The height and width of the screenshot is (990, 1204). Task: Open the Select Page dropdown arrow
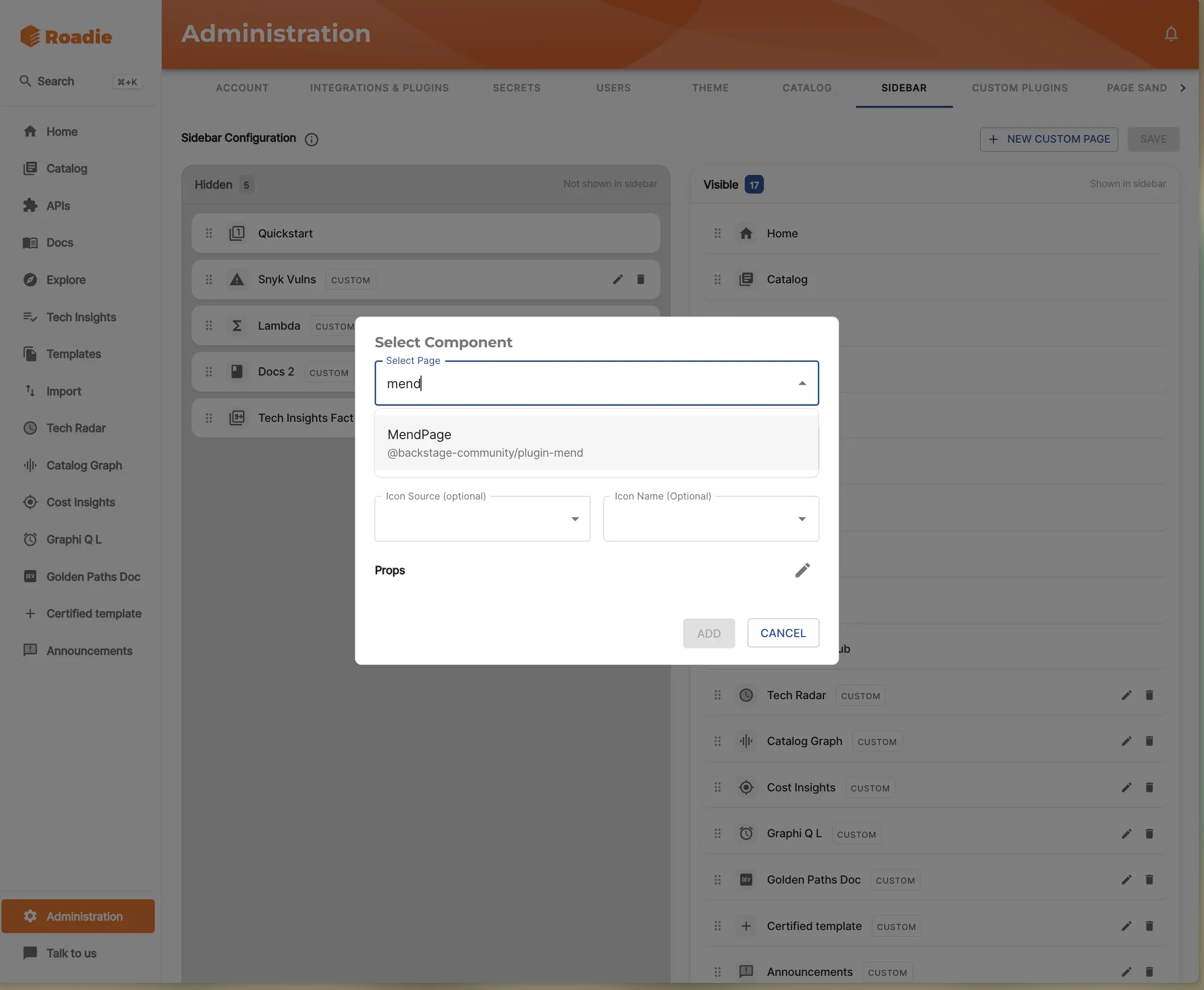pyautogui.click(x=803, y=383)
